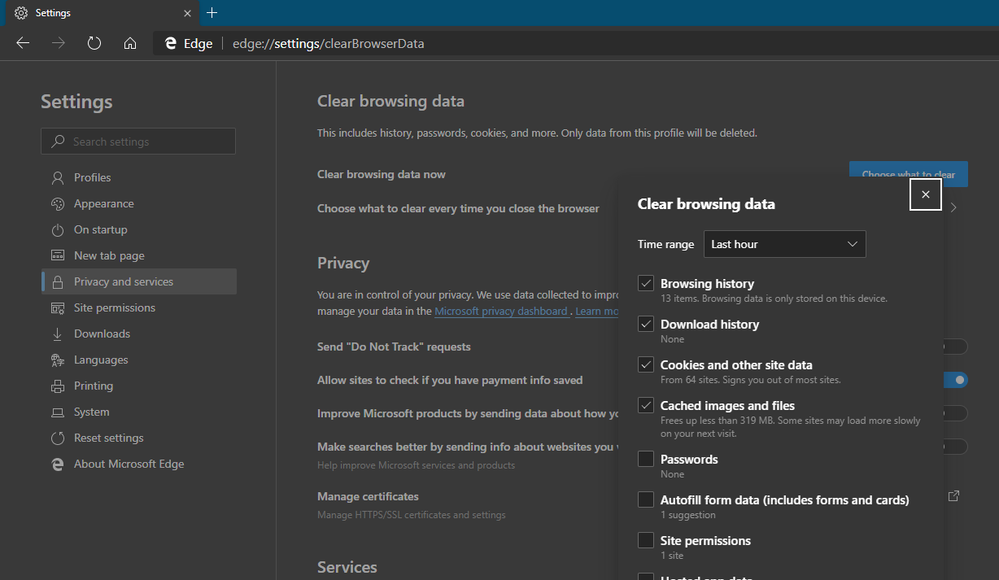Open the Time range dropdown
The width and height of the screenshot is (999, 580).
tap(784, 244)
